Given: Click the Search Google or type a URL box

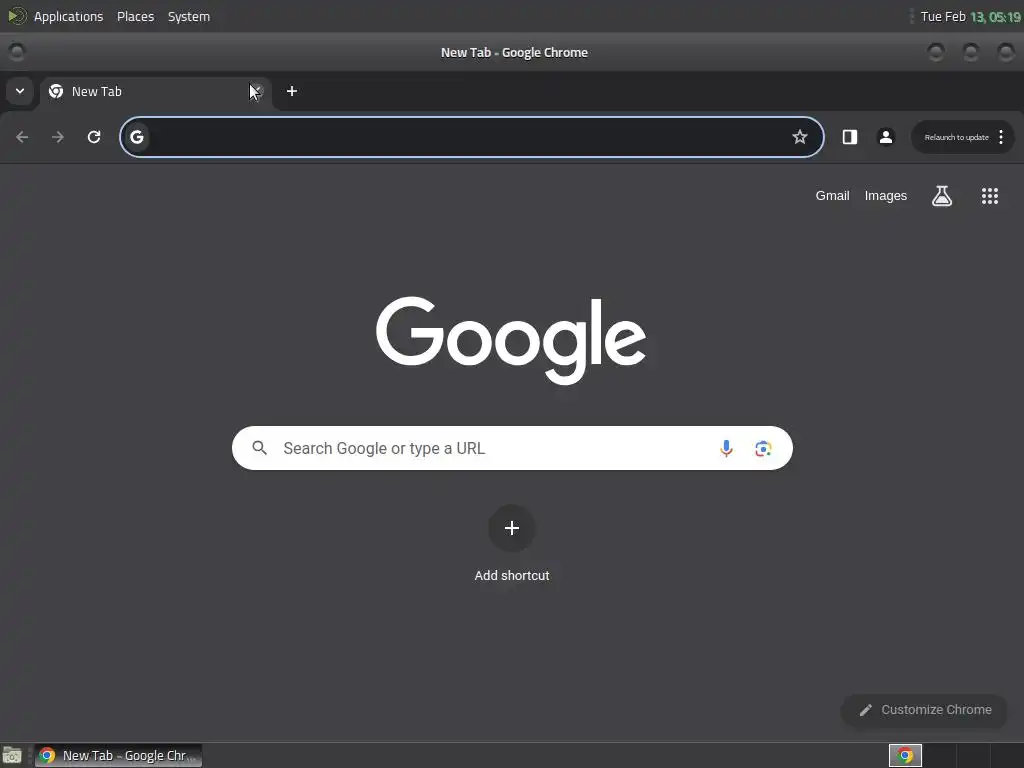Looking at the screenshot, I should pos(512,448).
